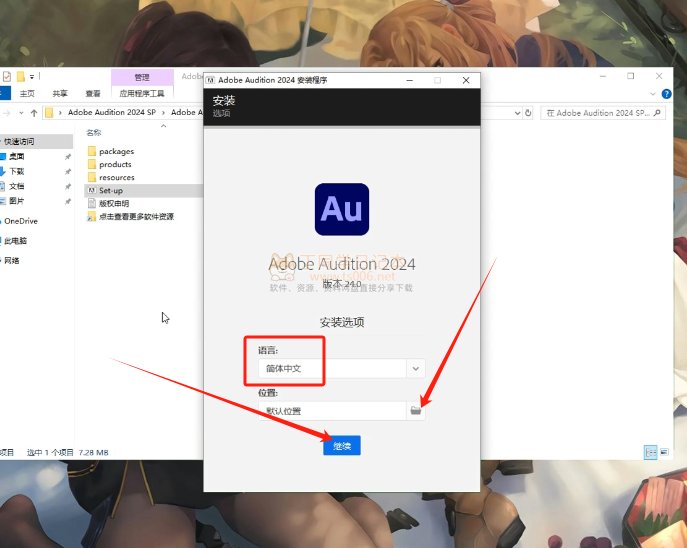The height and width of the screenshot is (548, 687).
Task: Close the Adobe Audition 2024 installer window
Action: pos(466,80)
